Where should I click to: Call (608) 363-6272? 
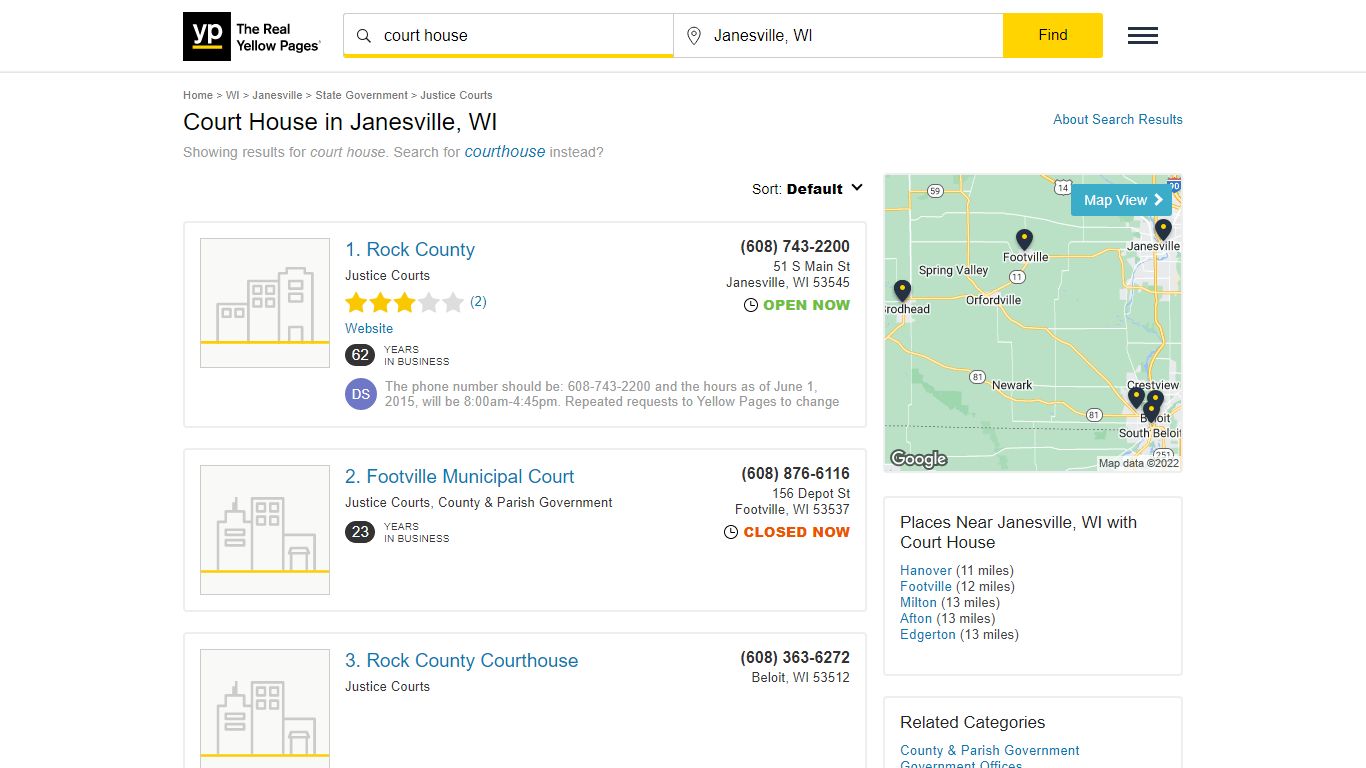tap(795, 658)
